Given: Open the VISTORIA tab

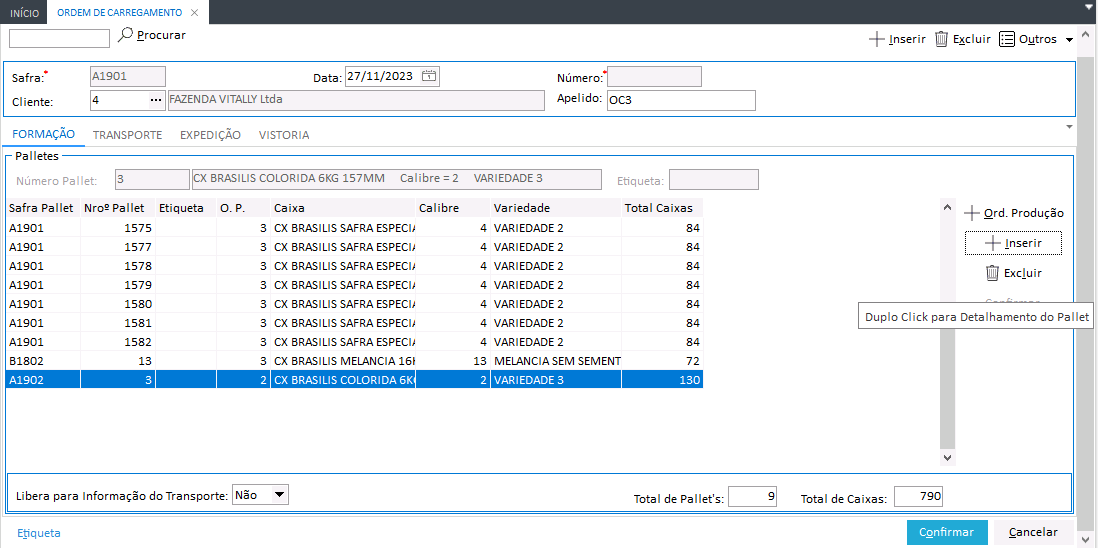Looking at the screenshot, I should 284,135.
